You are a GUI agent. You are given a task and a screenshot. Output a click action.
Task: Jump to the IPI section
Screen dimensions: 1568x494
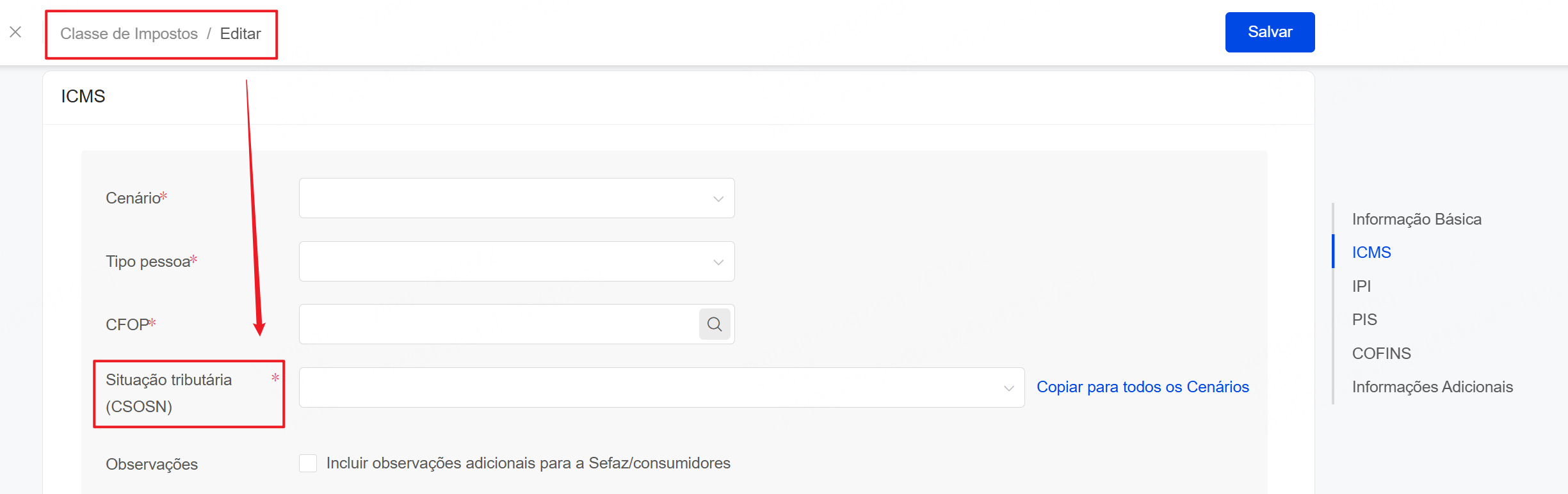[1361, 286]
